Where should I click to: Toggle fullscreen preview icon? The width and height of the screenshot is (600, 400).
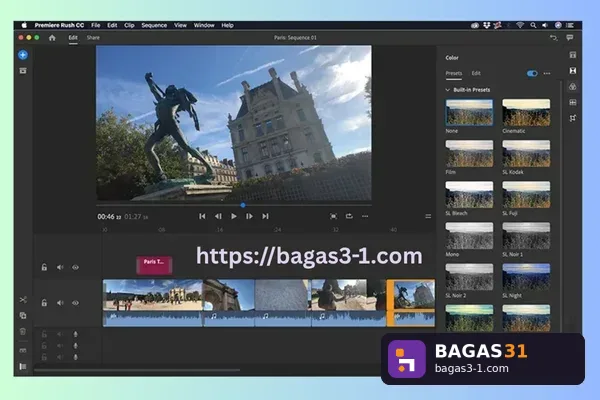pos(333,216)
